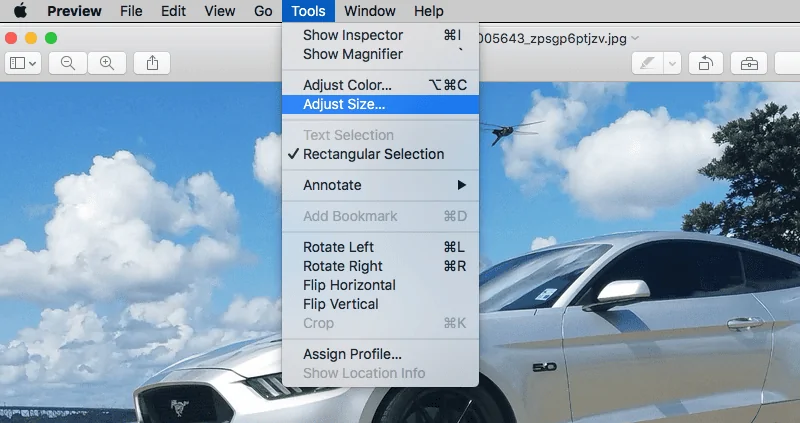The image size is (800, 423).
Task: Choose Rotate Right
Action: click(381, 266)
